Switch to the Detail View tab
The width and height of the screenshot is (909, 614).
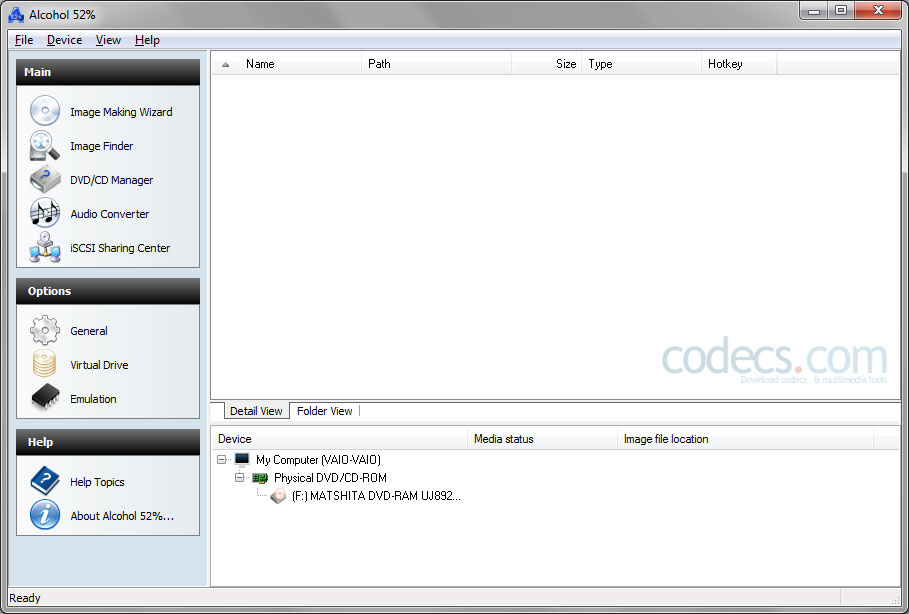click(x=256, y=411)
